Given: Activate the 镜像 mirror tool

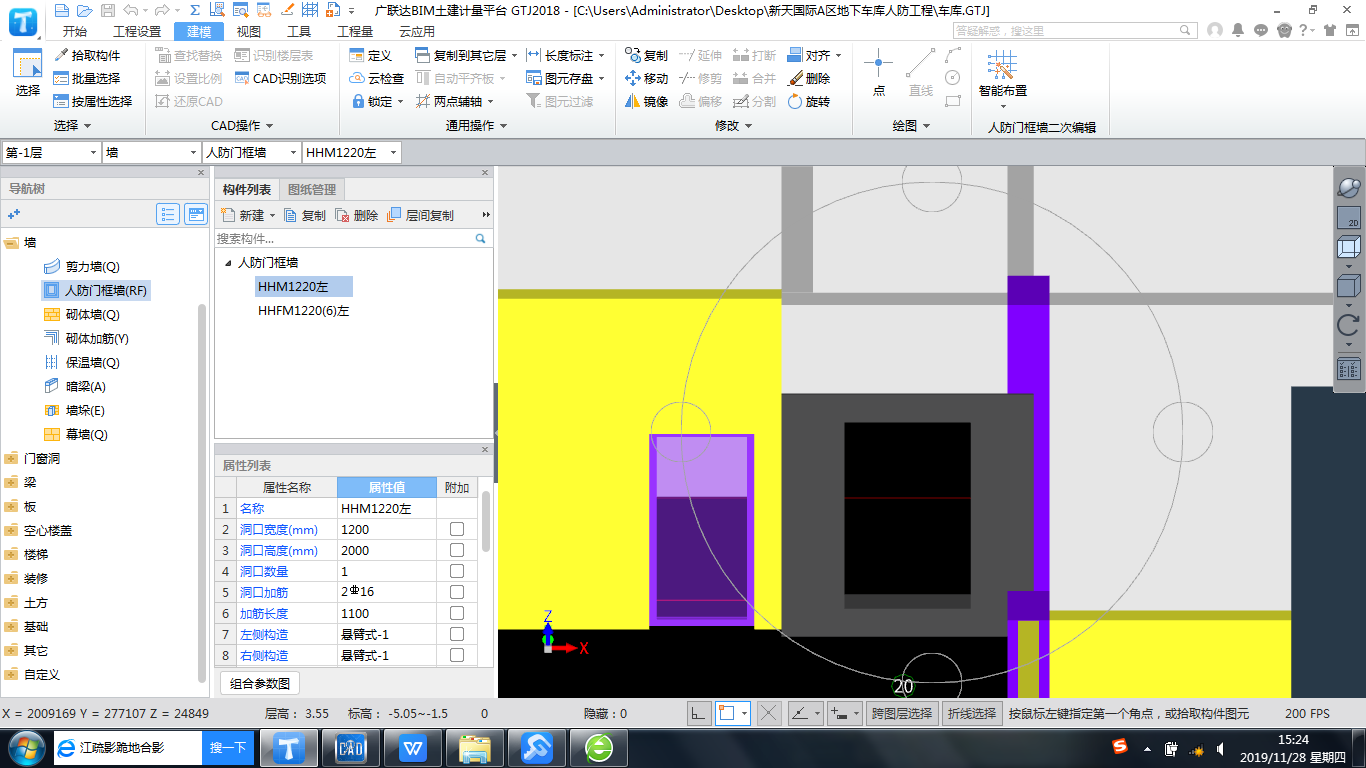Looking at the screenshot, I should point(646,101).
